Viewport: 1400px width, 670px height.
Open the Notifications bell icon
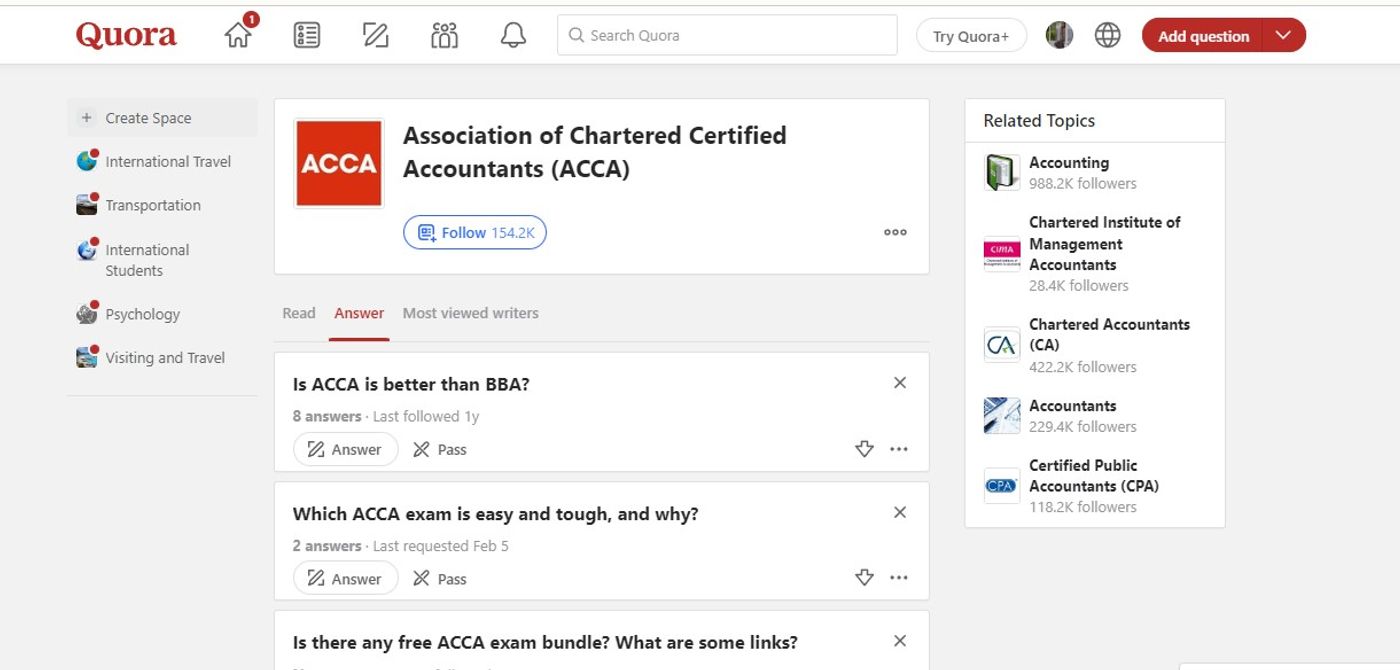coord(513,35)
